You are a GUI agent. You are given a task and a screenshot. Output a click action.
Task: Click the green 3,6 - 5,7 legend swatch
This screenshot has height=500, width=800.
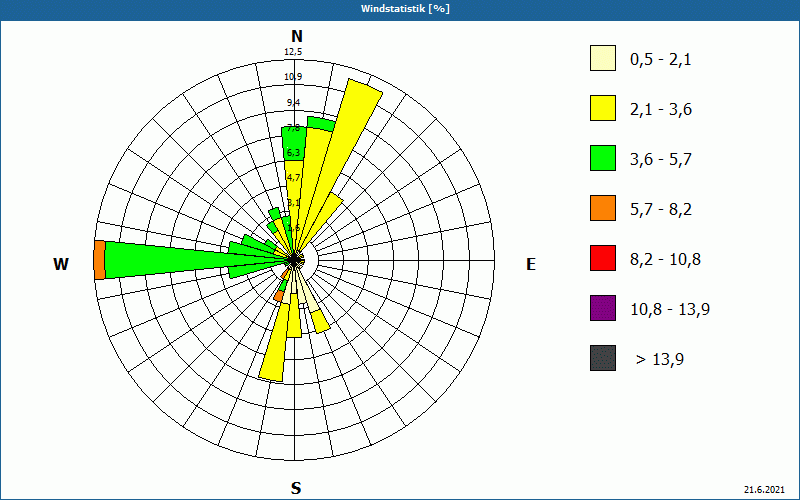coord(603,158)
